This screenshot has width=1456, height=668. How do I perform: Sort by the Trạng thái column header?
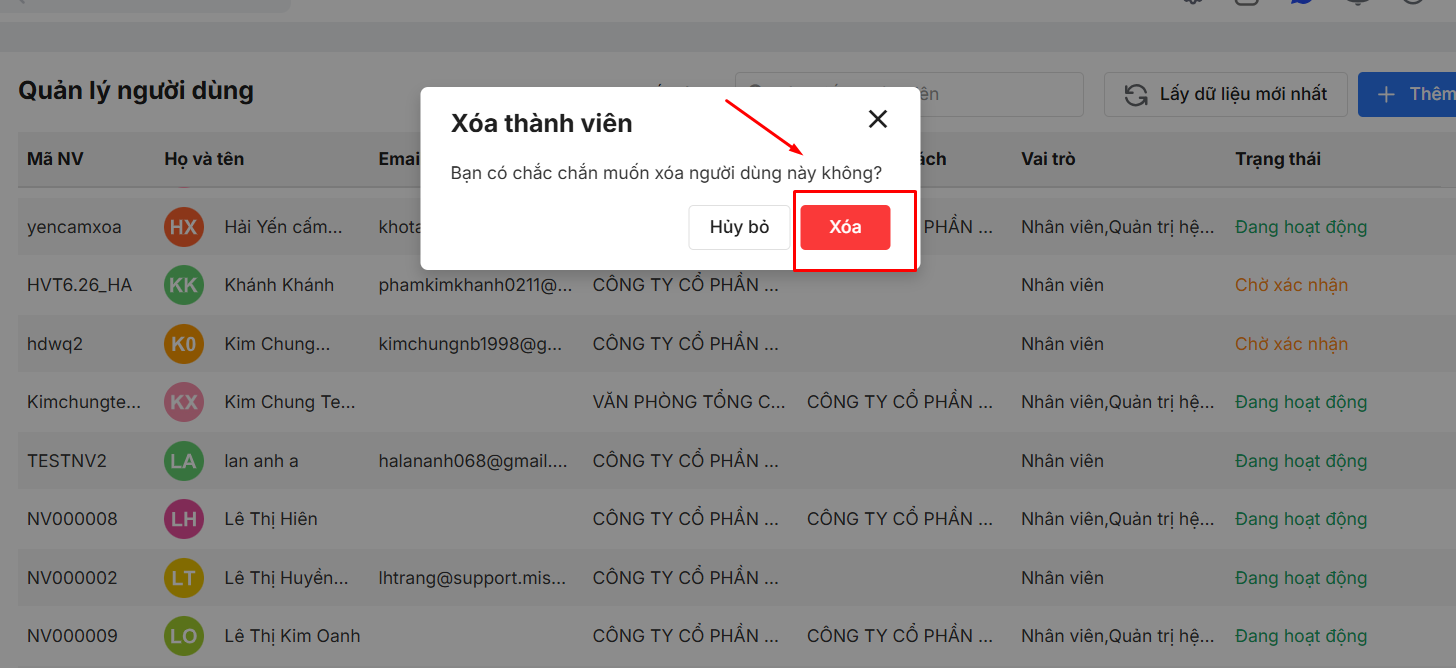tap(1277, 159)
